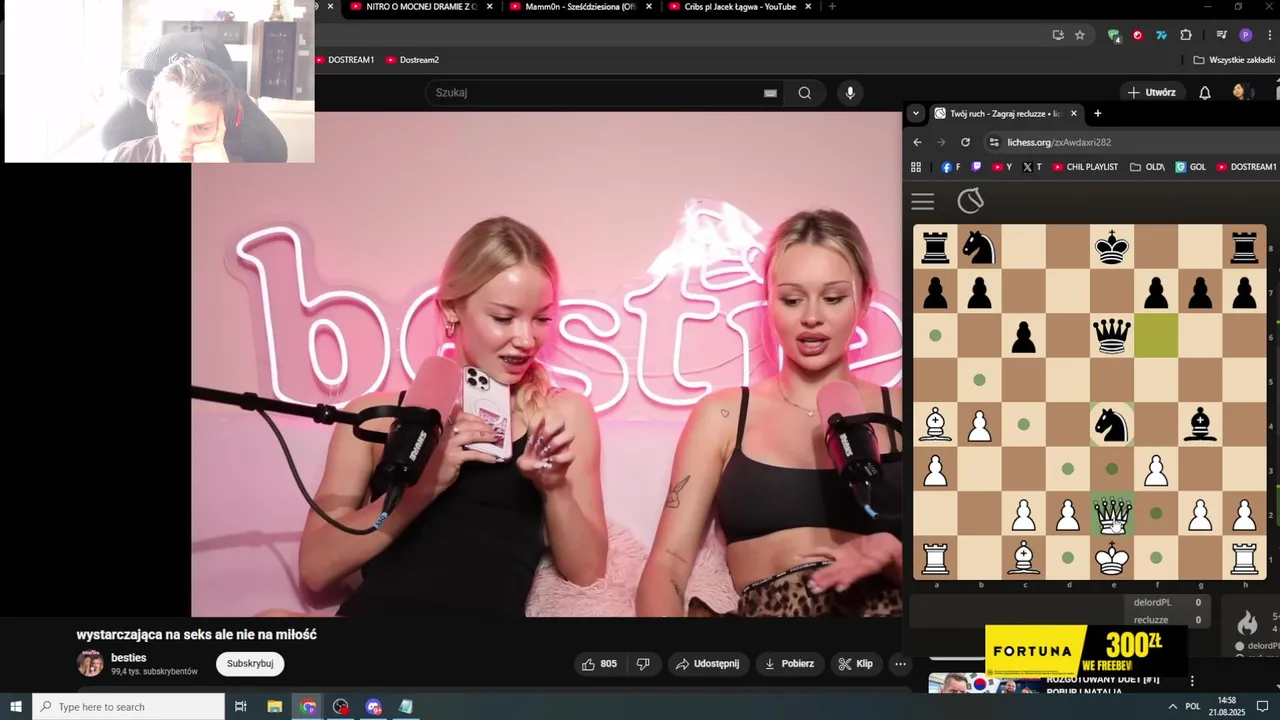
Task: Open the on-screen keyboard in search box
Action: click(x=770, y=93)
